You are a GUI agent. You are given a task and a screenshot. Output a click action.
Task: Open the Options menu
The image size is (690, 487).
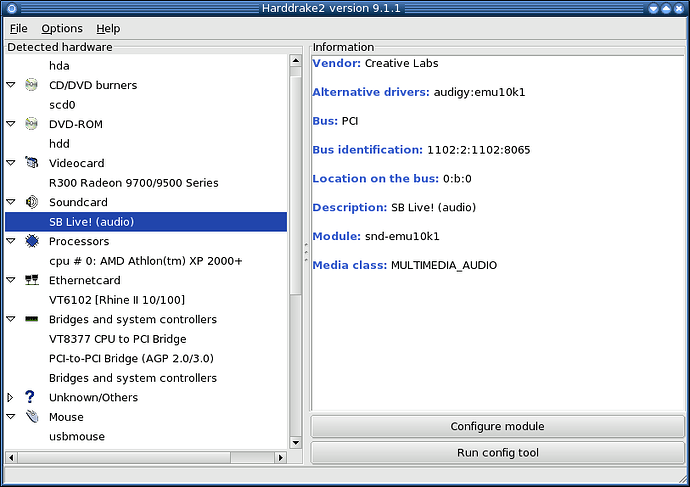click(x=62, y=29)
